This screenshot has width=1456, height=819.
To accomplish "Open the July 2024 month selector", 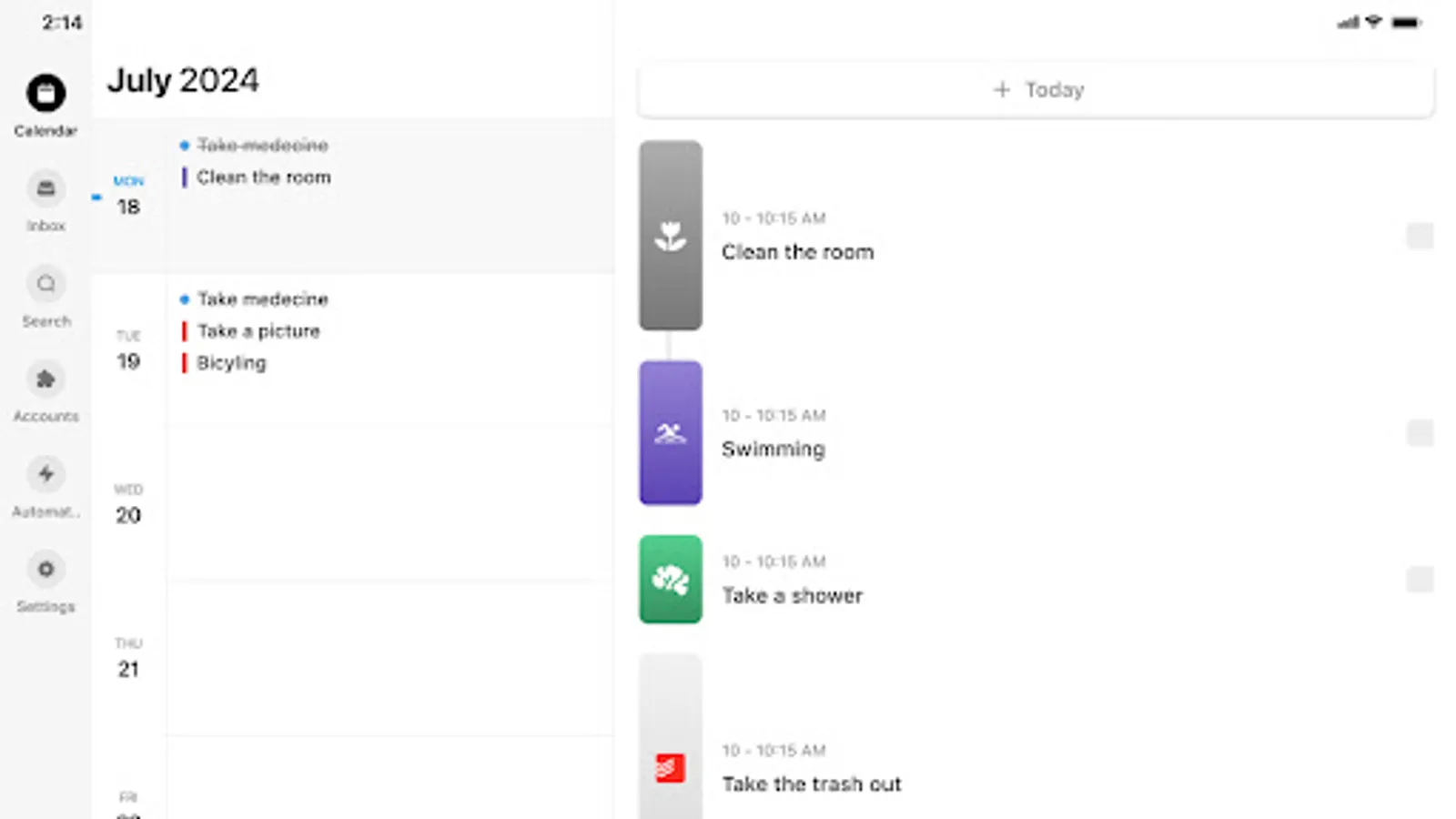I will (x=183, y=80).
